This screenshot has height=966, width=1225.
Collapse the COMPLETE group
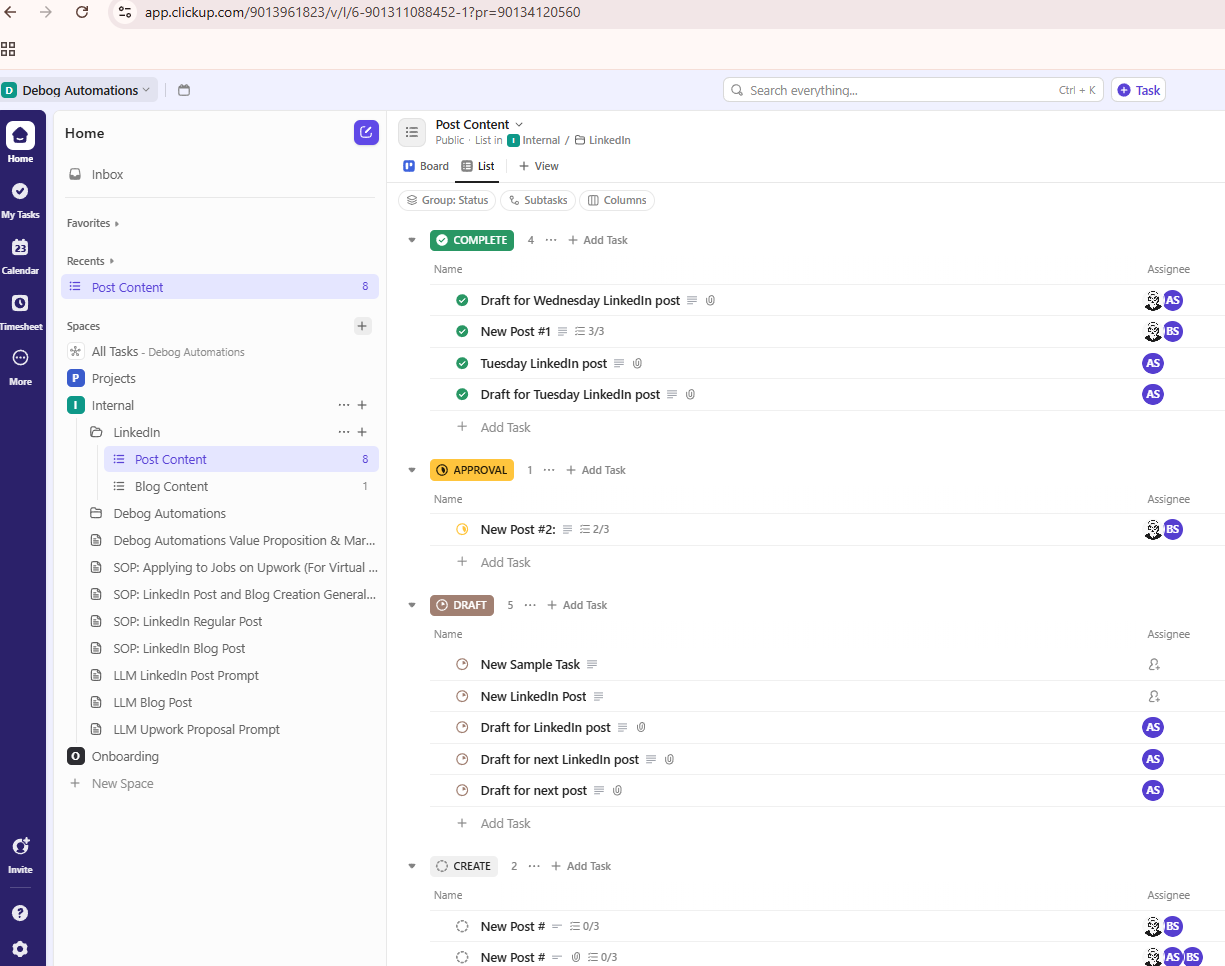click(x=411, y=240)
